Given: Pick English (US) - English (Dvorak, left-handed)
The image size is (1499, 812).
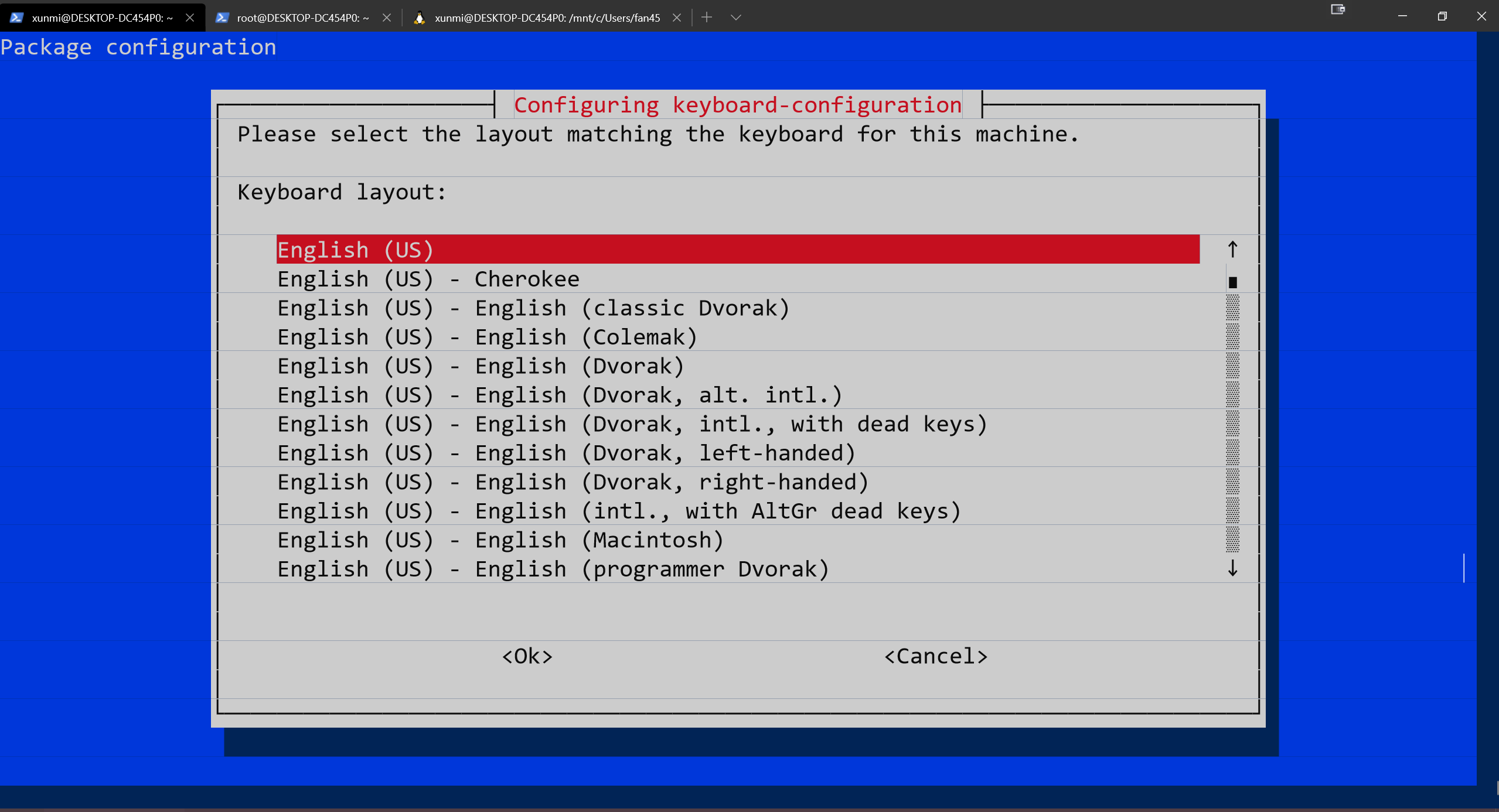Looking at the screenshot, I should pyautogui.click(x=565, y=453).
